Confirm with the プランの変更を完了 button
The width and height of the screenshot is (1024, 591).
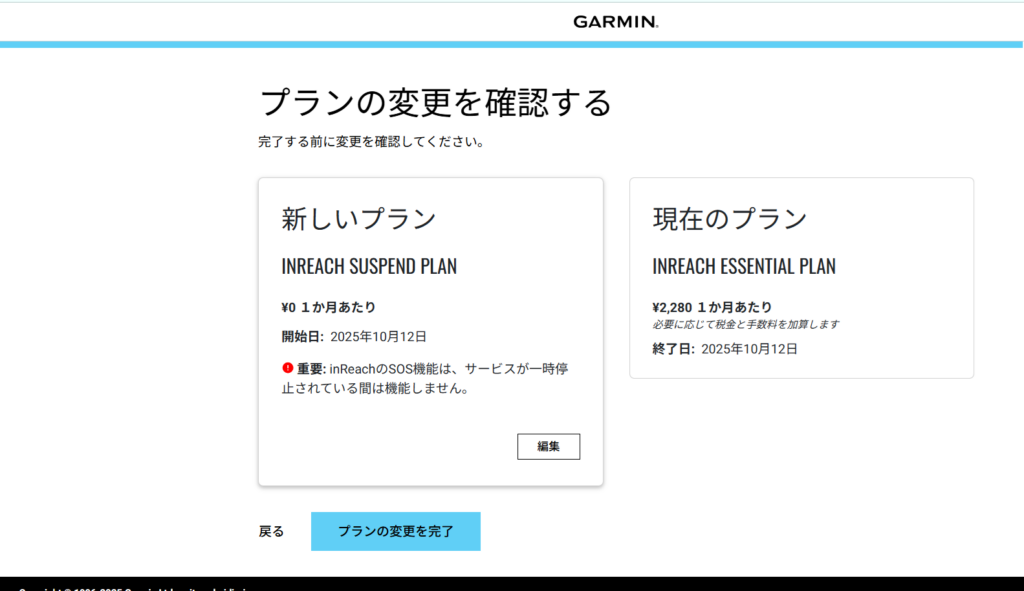(x=395, y=531)
